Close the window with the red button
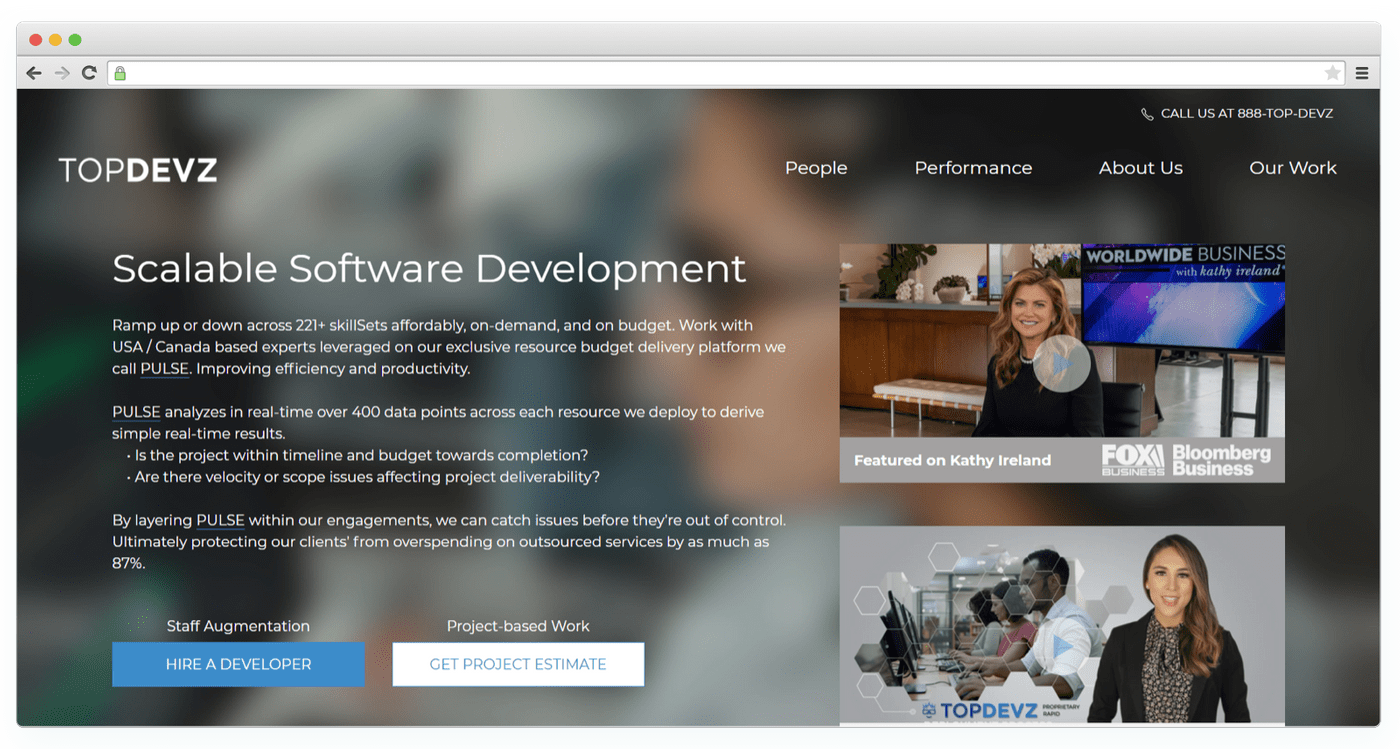The height and width of the screenshot is (749, 1400). 36,40
